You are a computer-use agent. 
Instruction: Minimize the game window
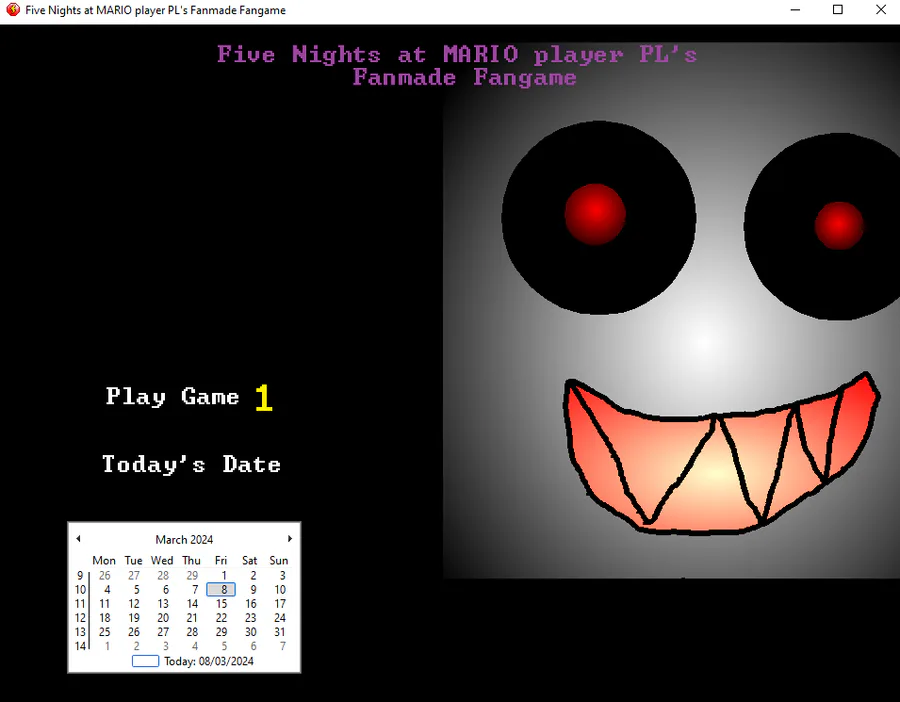795,10
